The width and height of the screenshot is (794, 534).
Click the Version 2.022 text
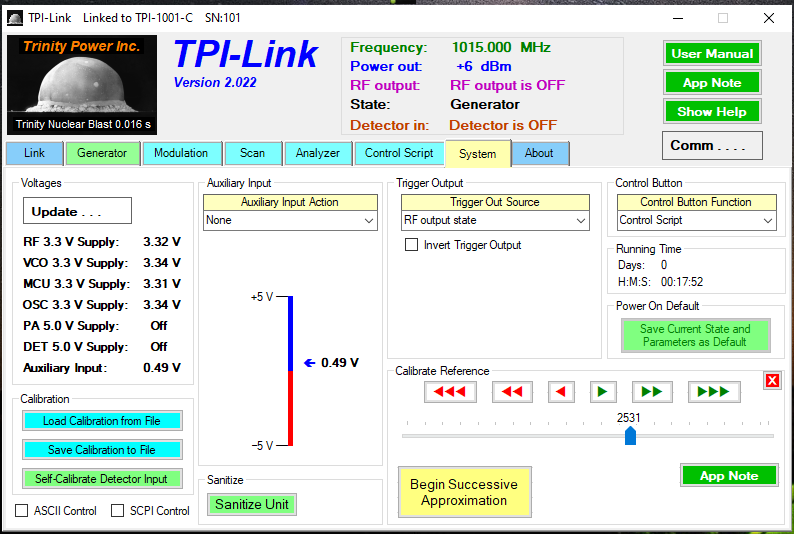(215, 83)
